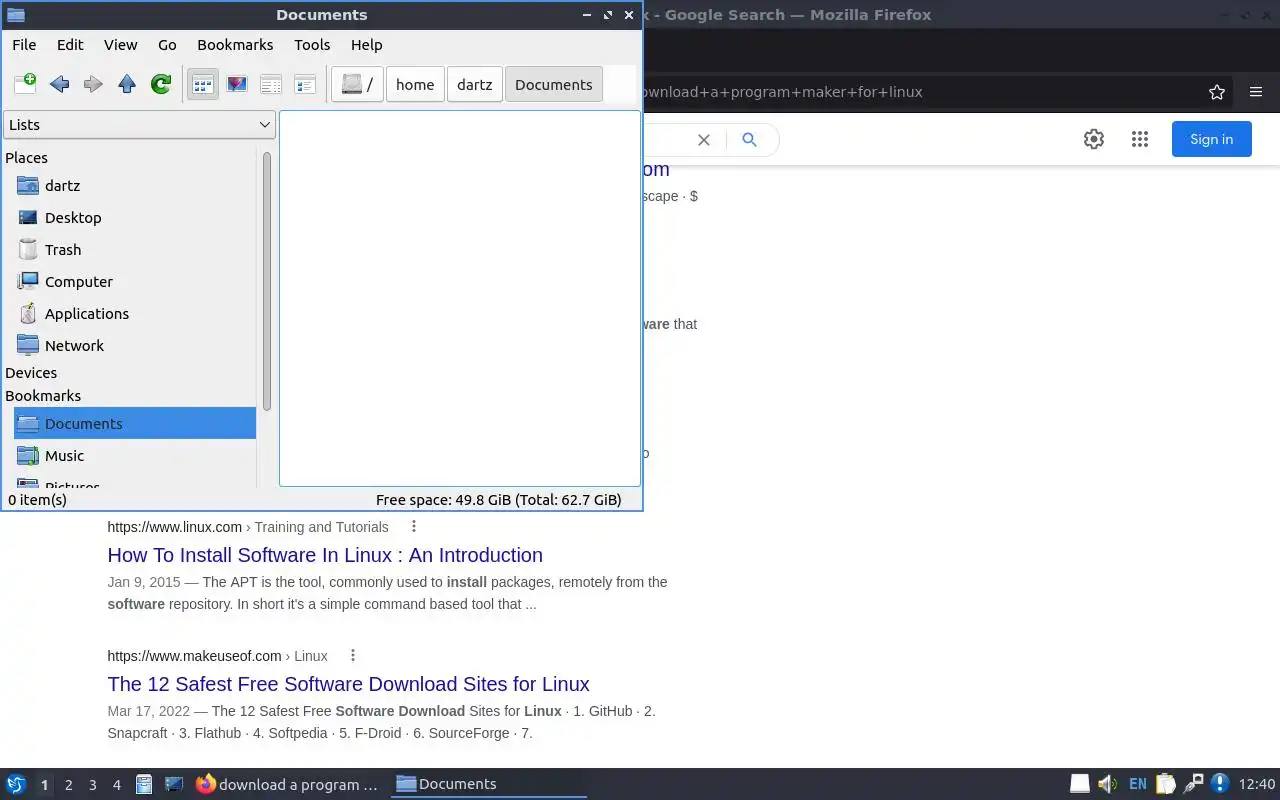
Task: Click the Firefox address bar URL
Action: tap(783, 92)
